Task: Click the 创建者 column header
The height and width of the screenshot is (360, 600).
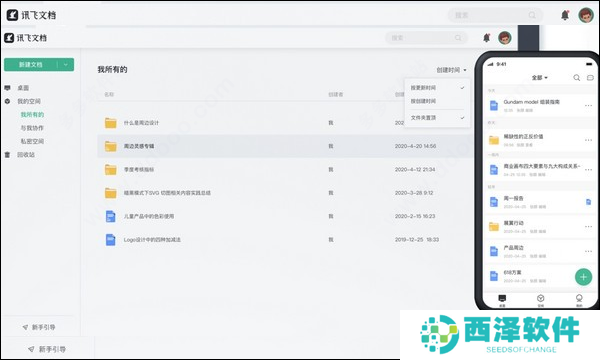Action: (x=336, y=94)
